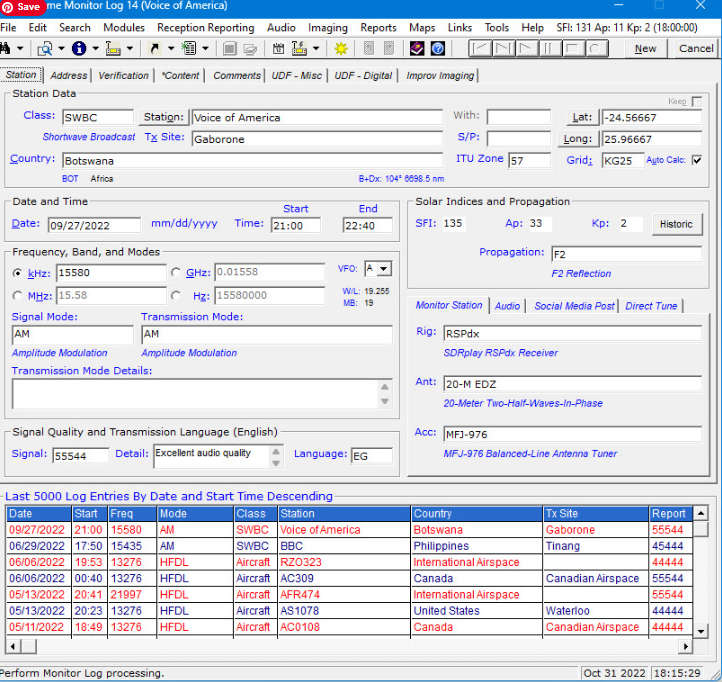Open the Reception Reporting menu
722x682 pixels.
click(205, 28)
